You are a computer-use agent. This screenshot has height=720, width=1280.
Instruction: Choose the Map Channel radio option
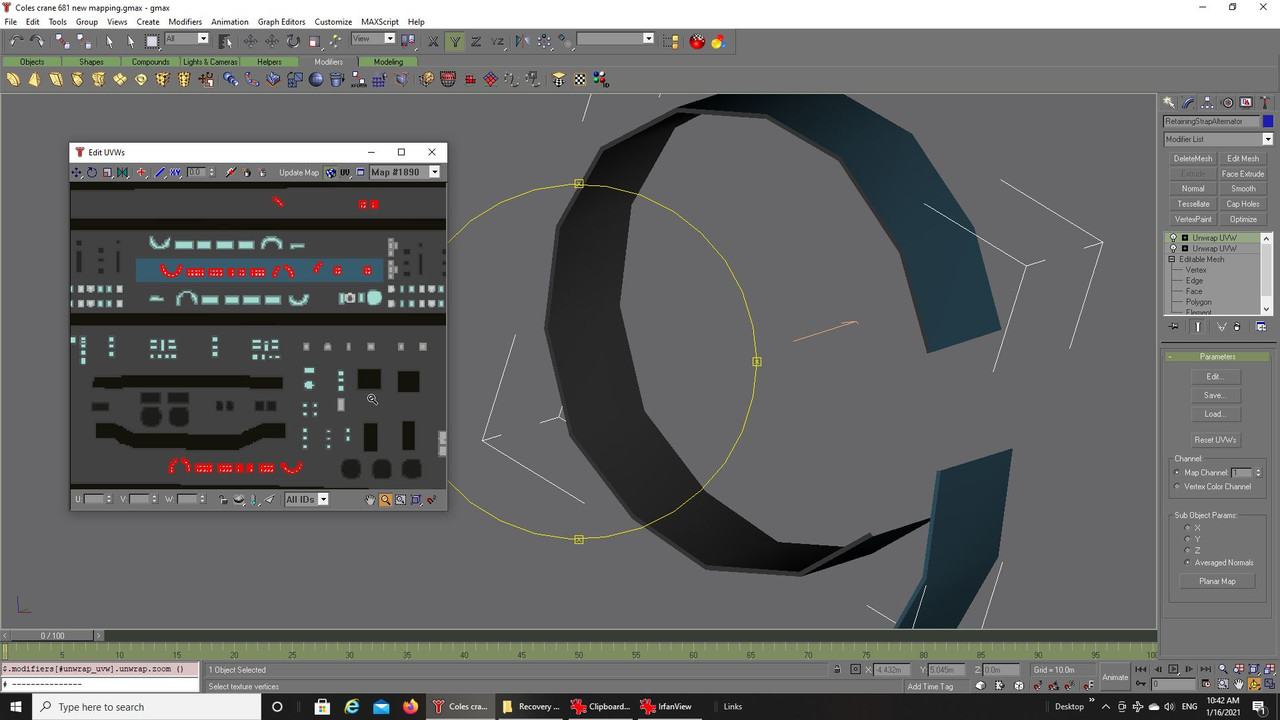coord(1177,473)
